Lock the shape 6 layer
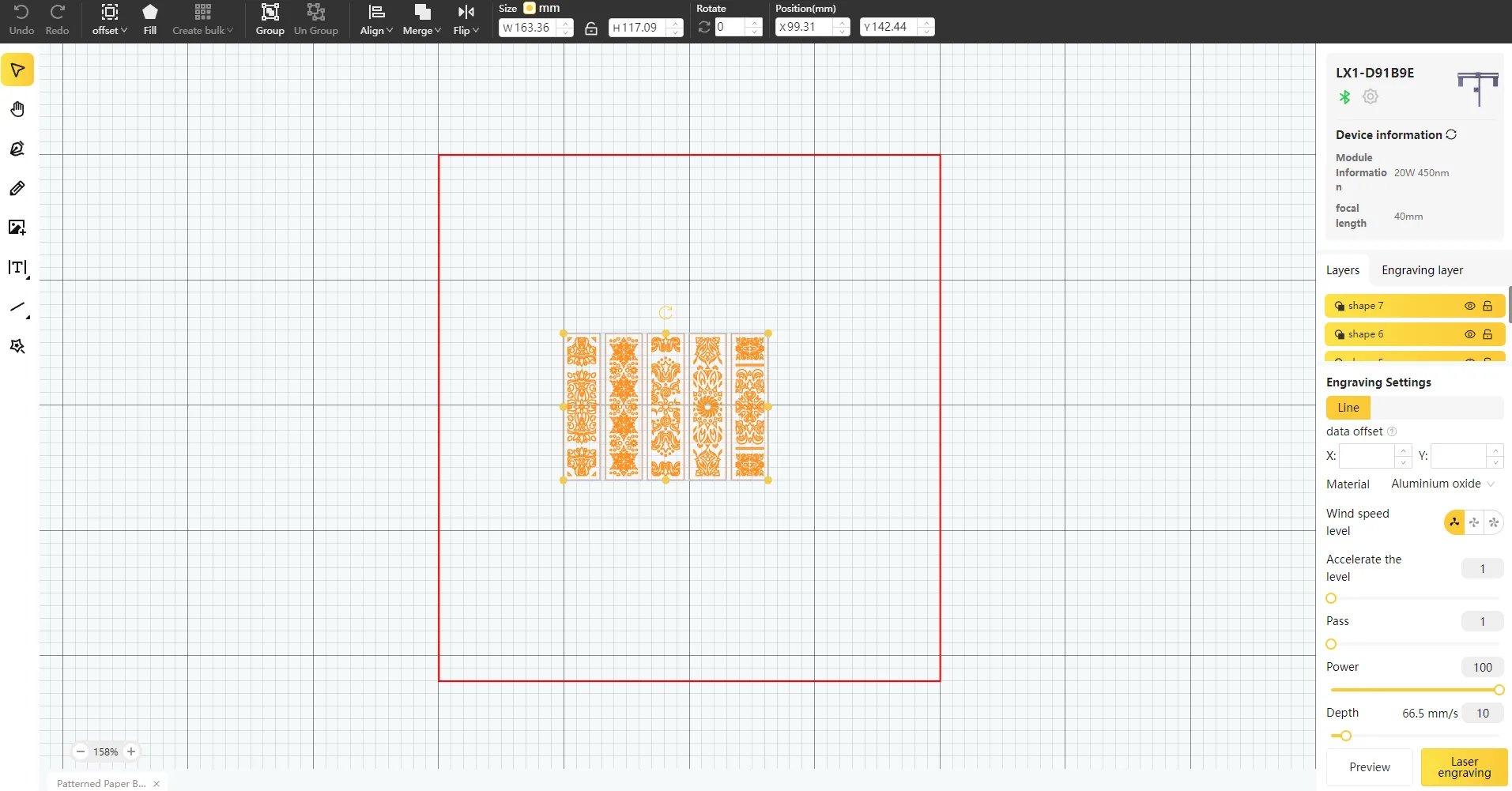The height and width of the screenshot is (791, 1512). coord(1487,334)
